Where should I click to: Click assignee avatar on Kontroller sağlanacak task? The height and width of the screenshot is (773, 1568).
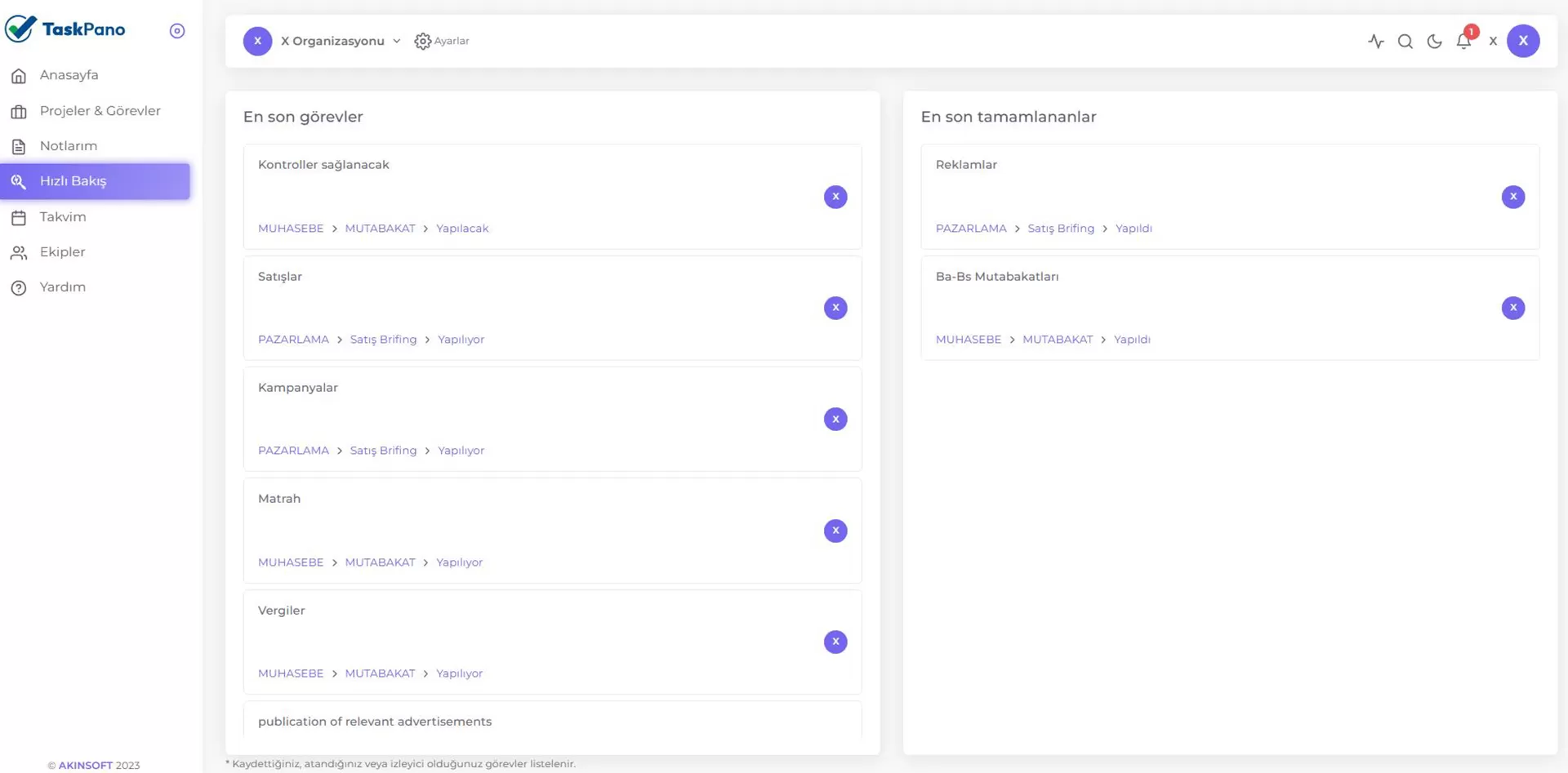click(x=835, y=197)
